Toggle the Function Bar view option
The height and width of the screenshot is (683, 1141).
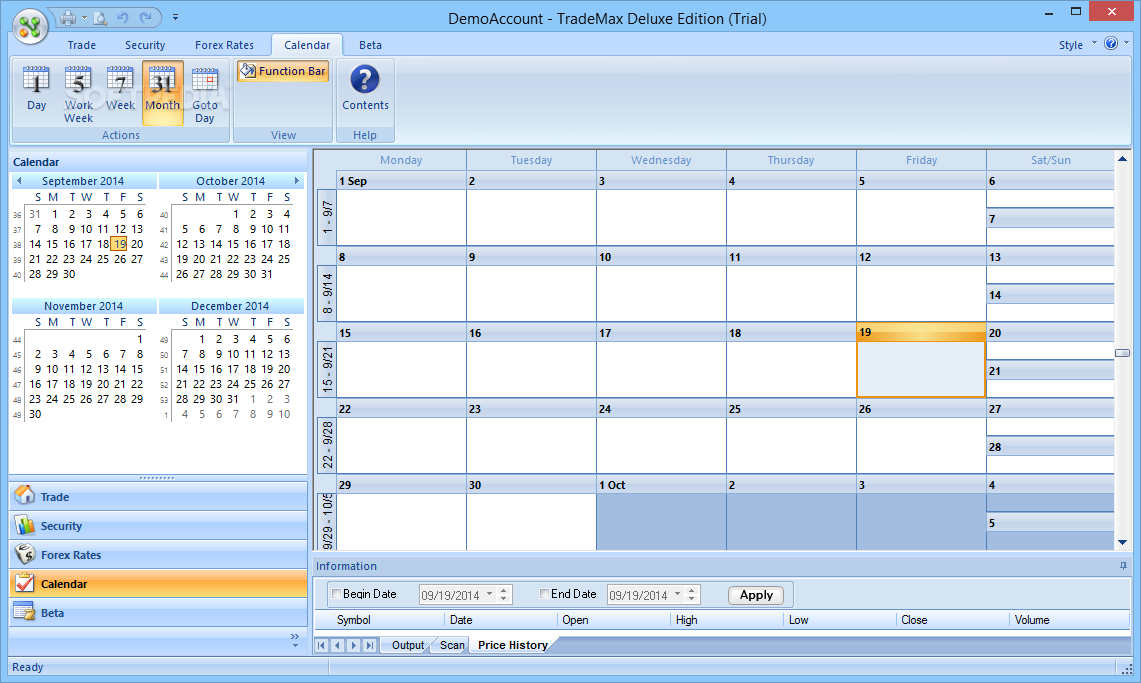tap(283, 71)
